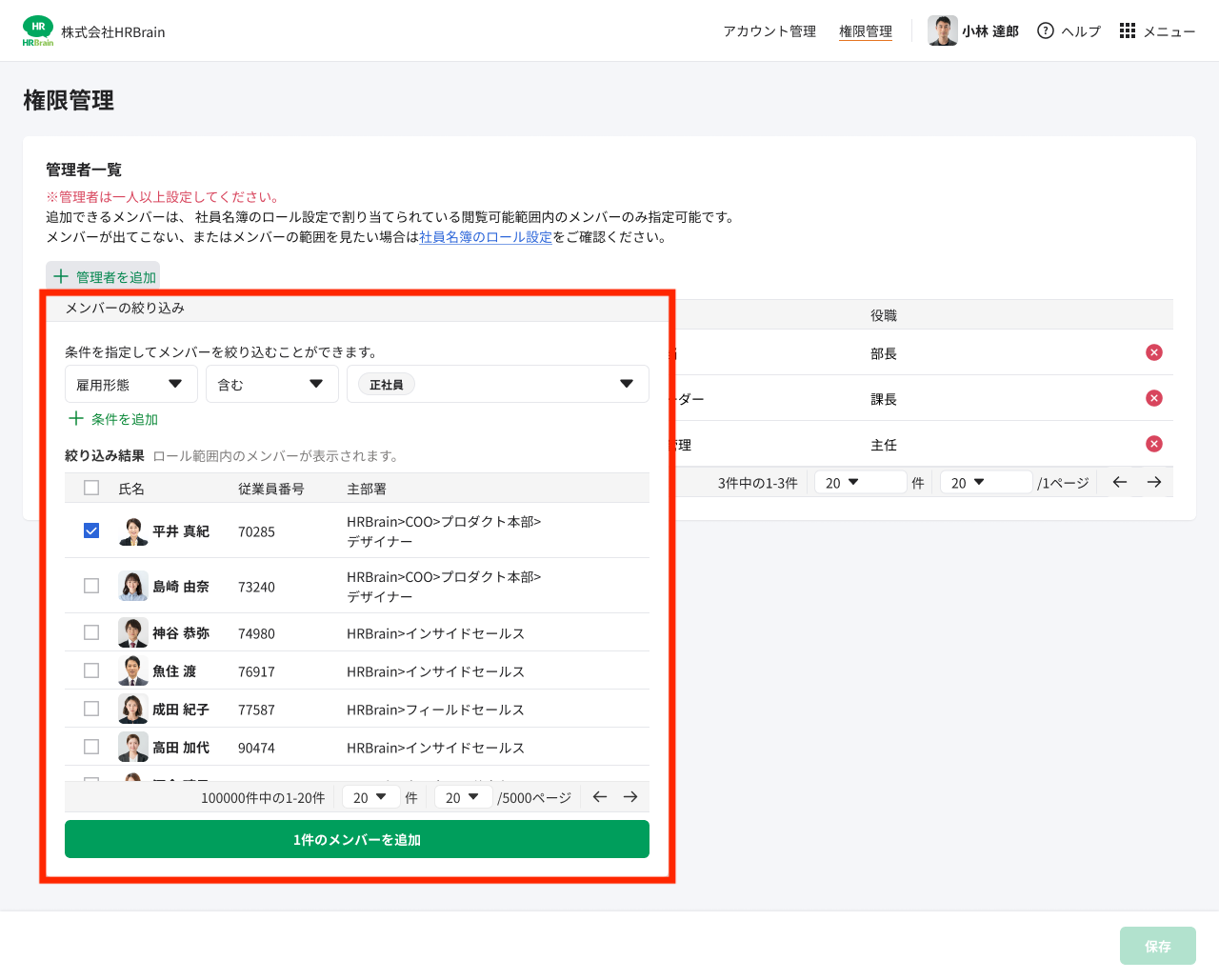
Task: Uncheck 平井 真紀 in the member list
Action: (x=90, y=530)
